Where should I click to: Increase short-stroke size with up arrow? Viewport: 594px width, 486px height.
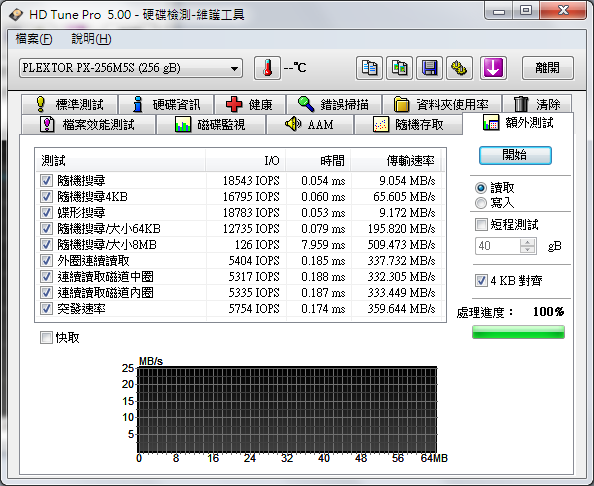[x=527, y=242]
